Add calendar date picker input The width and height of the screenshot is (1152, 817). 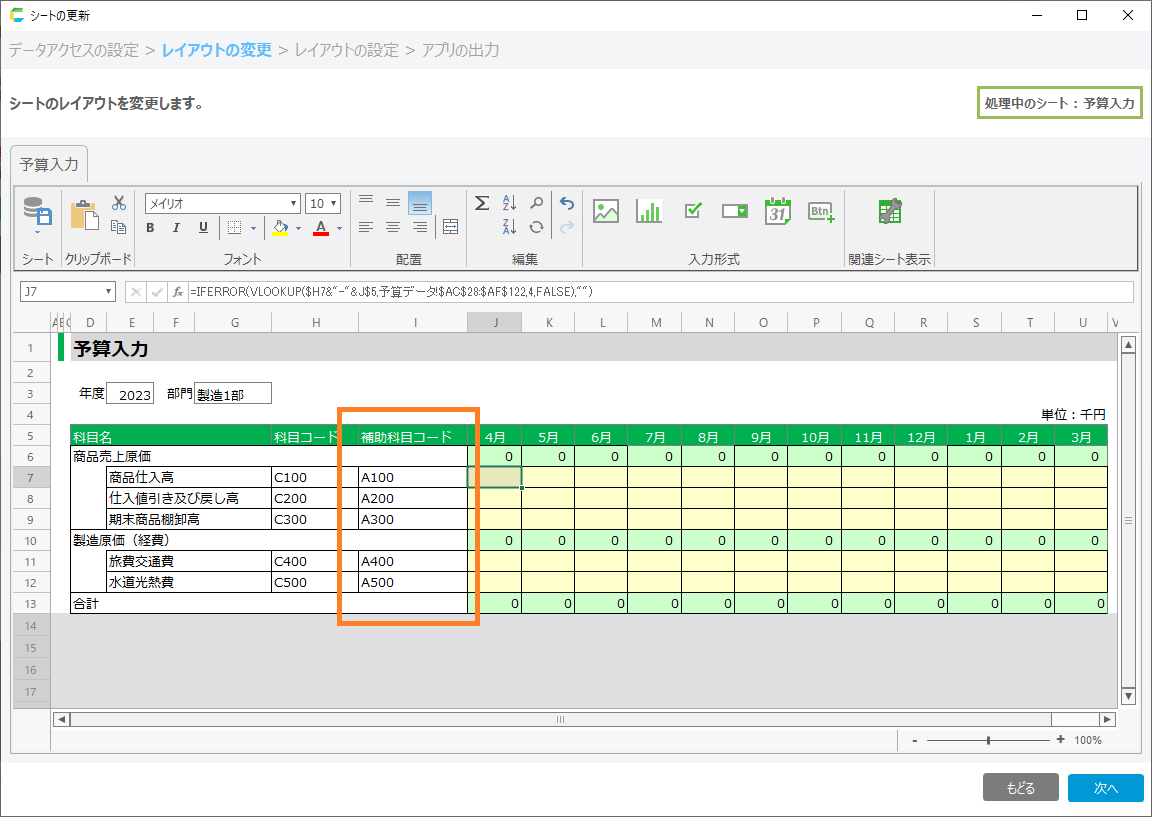[777, 211]
